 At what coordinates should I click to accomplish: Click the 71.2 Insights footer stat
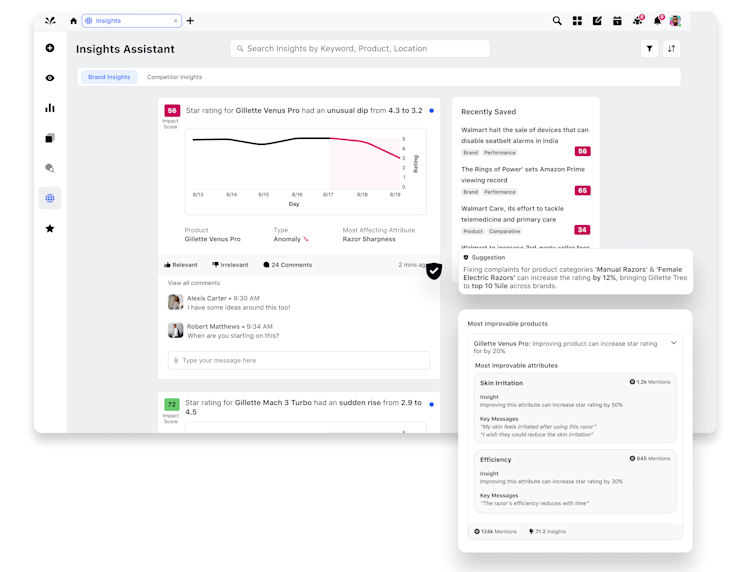[x=548, y=531]
